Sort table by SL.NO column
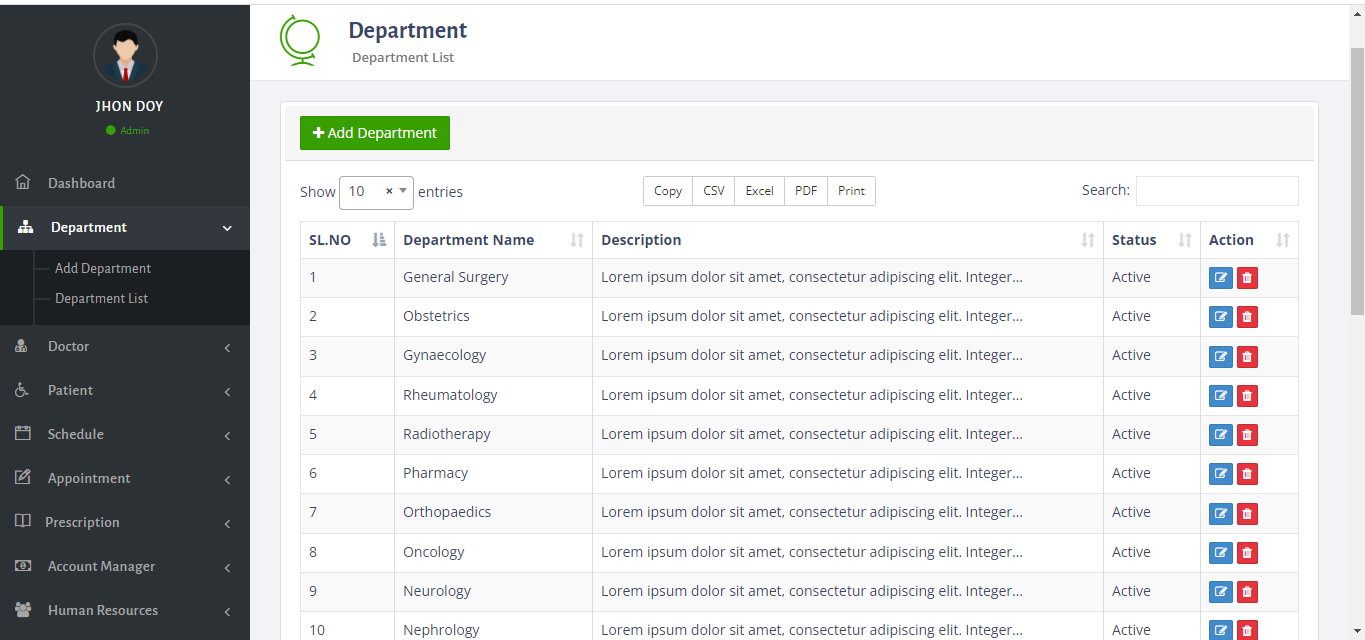The width and height of the screenshot is (1365, 640). (347, 240)
